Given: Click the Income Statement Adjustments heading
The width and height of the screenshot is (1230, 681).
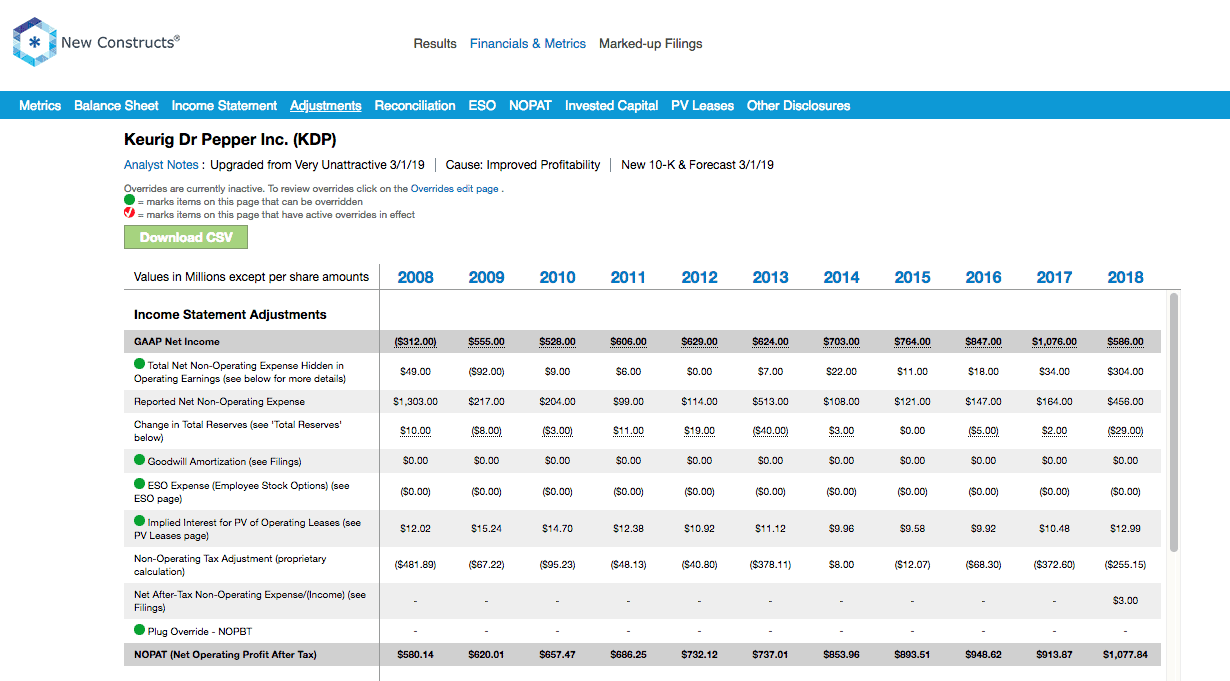Looking at the screenshot, I should [x=230, y=314].
